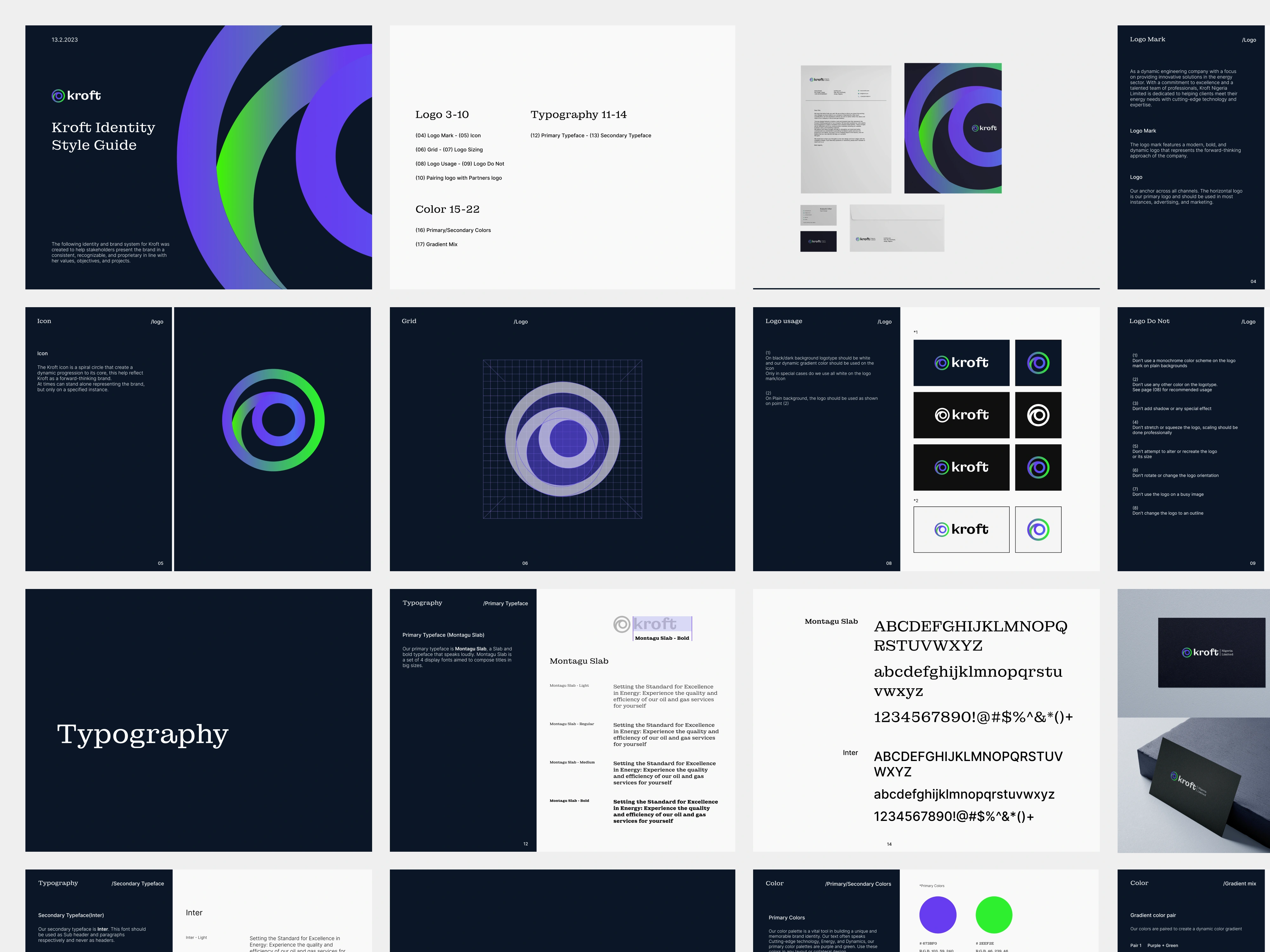1270x952 pixels.
Task: Select spiral icon on light background tile
Action: coord(1038,529)
